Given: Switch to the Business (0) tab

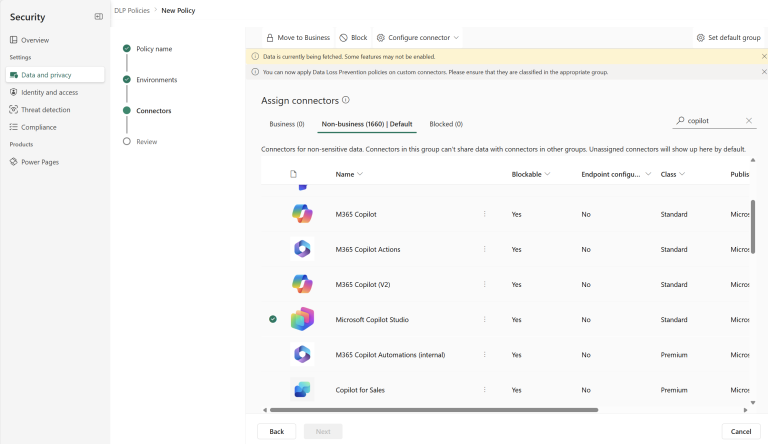Looking at the screenshot, I should [287, 124].
